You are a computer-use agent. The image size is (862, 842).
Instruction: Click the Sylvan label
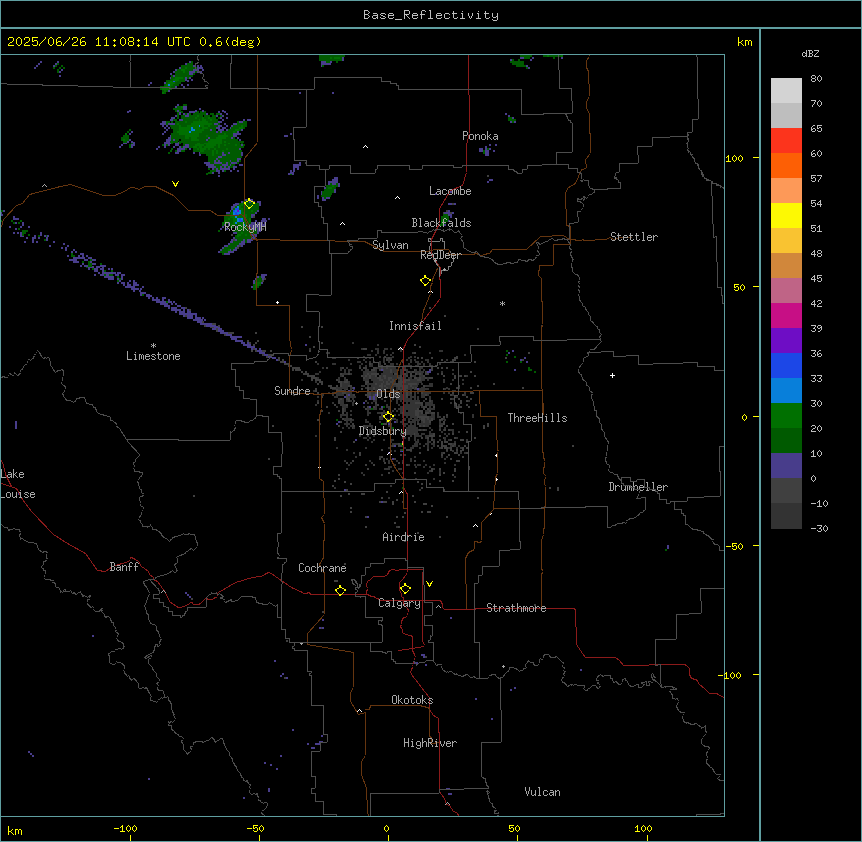coord(390,245)
